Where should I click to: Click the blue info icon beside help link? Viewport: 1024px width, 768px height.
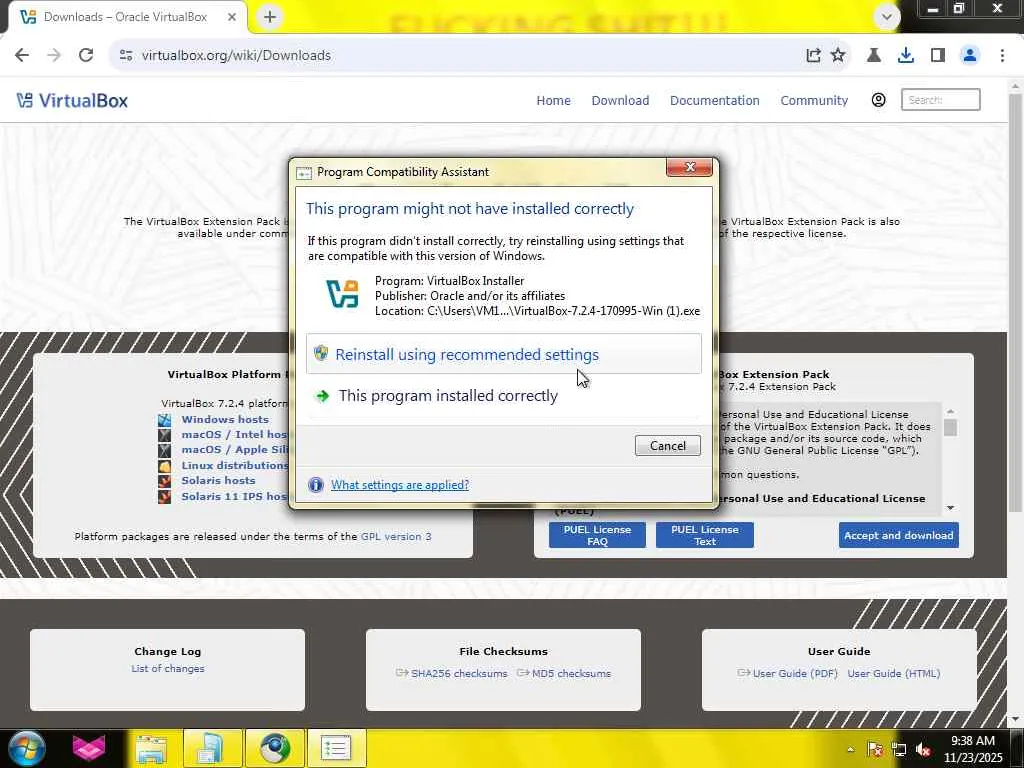click(315, 485)
